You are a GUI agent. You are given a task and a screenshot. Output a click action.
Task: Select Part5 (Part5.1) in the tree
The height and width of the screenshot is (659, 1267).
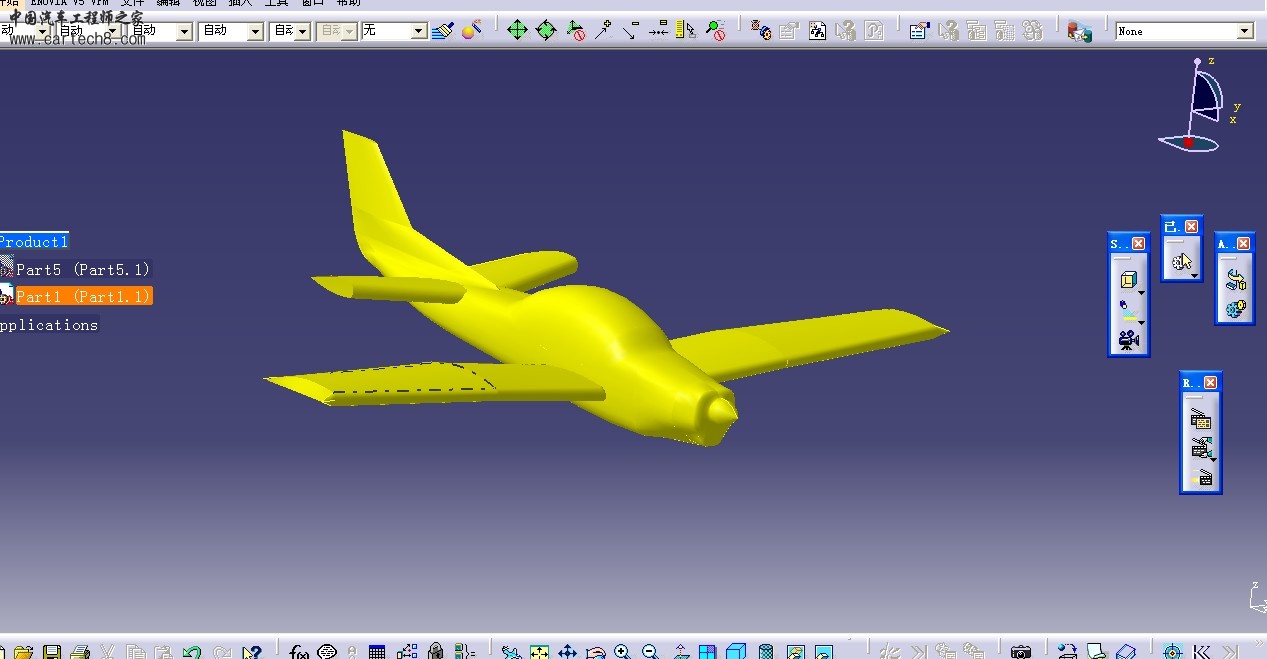83,270
